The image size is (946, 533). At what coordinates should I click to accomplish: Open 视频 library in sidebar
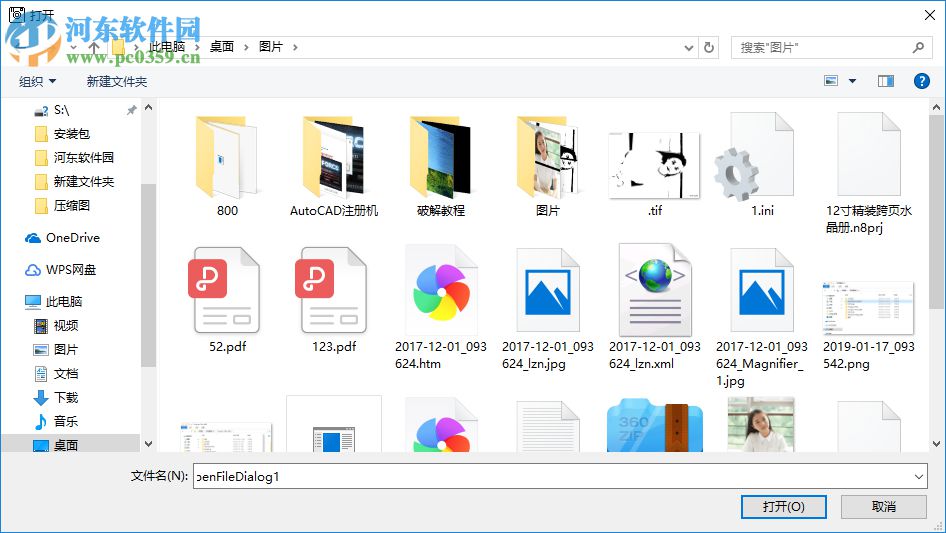click(x=56, y=326)
